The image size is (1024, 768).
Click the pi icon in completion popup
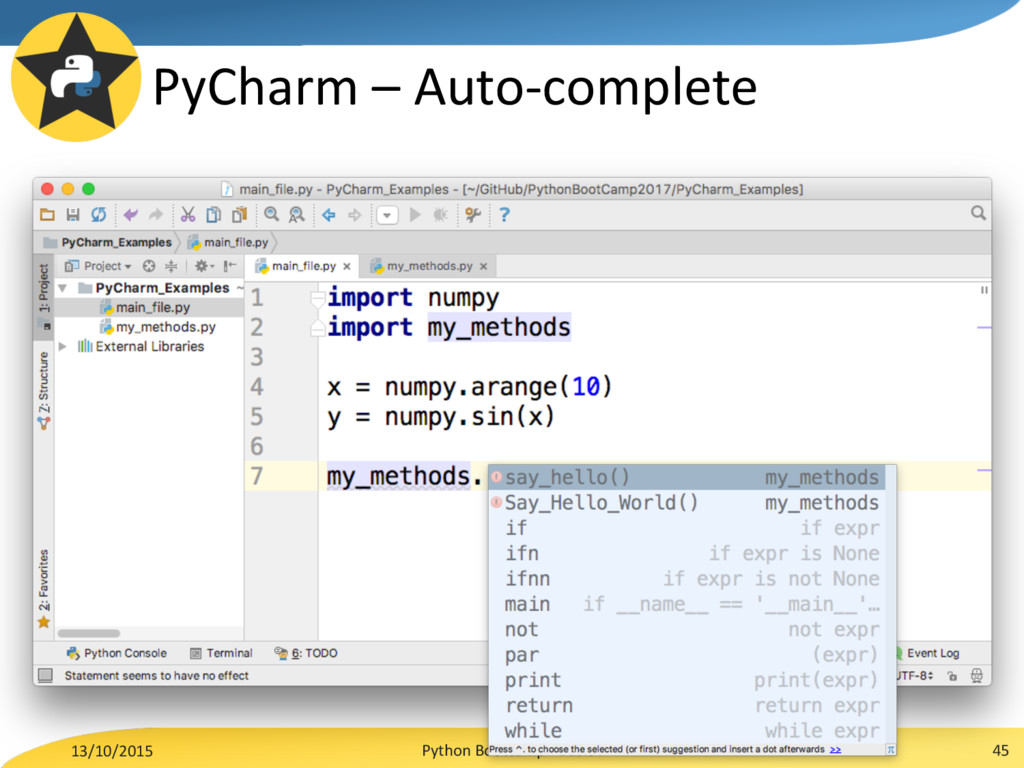pyautogui.click(x=890, y=750)
